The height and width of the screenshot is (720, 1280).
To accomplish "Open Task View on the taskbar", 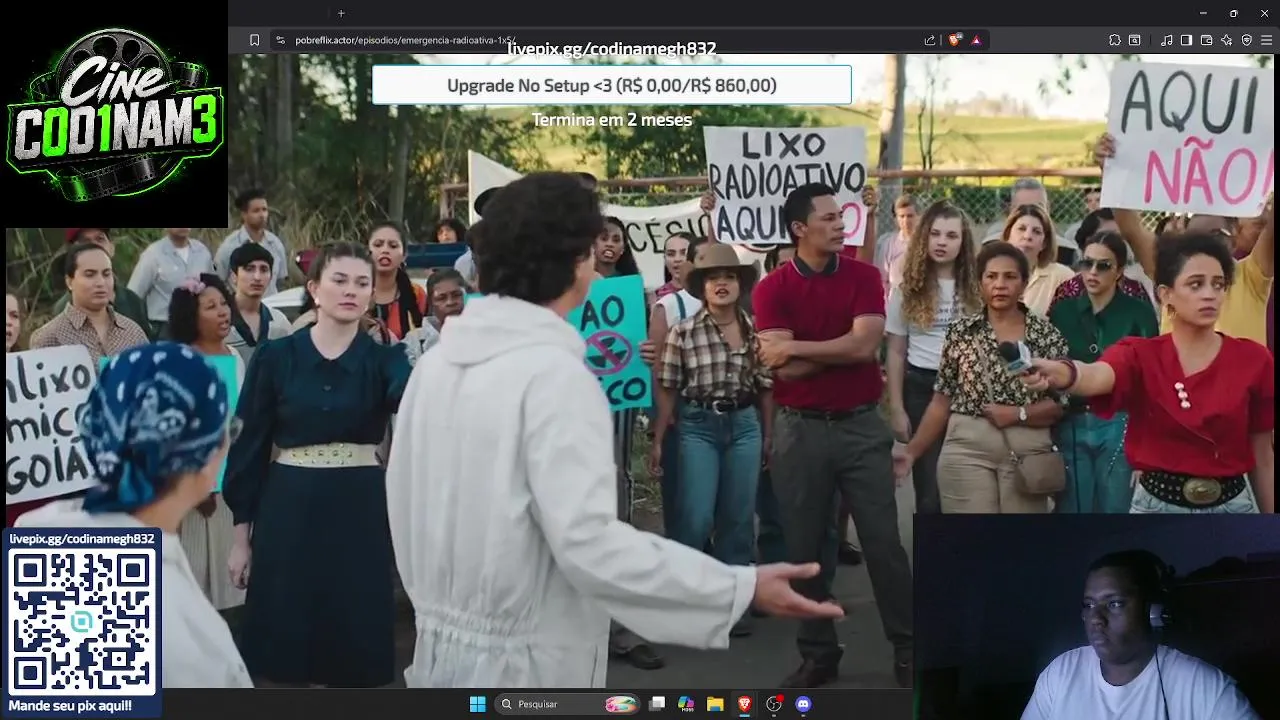I will click(x=657, y=704).
